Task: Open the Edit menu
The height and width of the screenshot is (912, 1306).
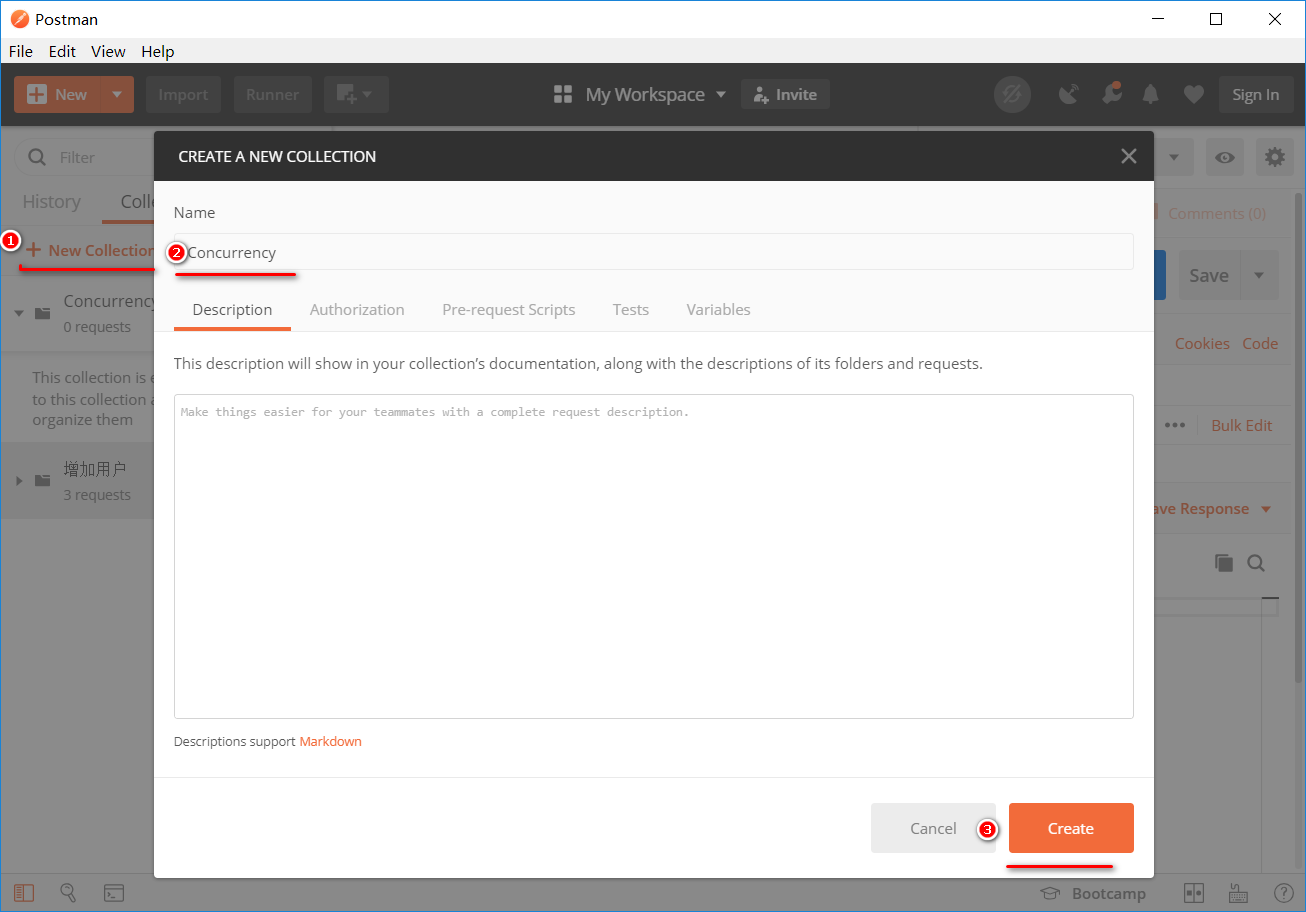Action: (x=62, y=51)
